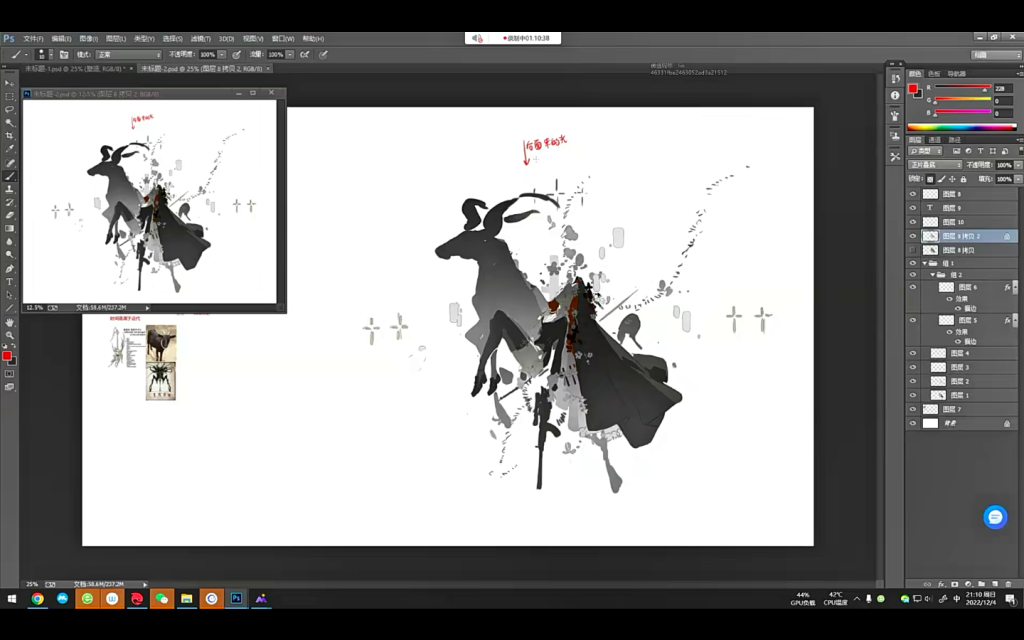
Task: Select the Clone Stamp tool
Action: click(x=10, y=188)
